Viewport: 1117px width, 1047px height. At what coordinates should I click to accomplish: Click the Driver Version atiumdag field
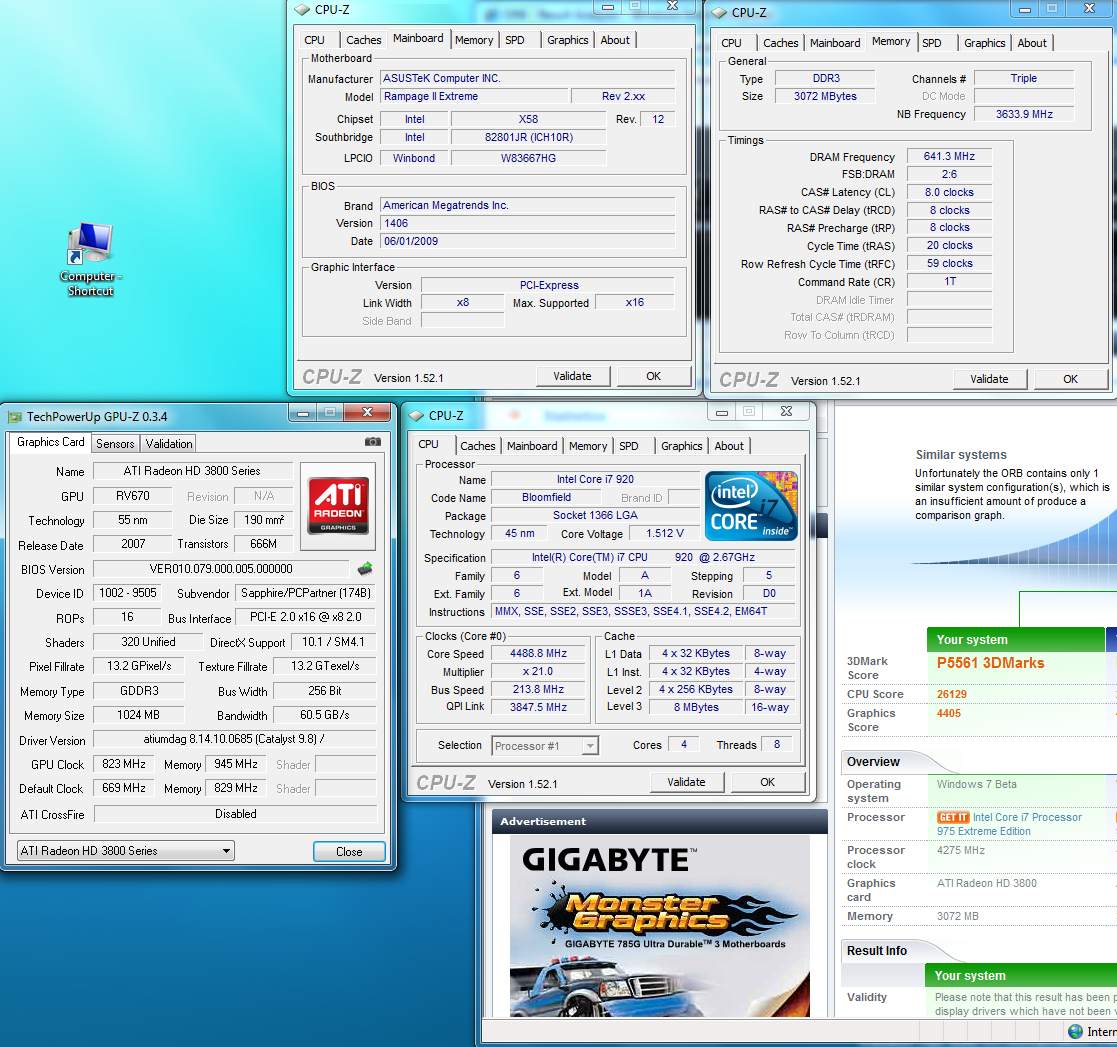coord(234,739)
